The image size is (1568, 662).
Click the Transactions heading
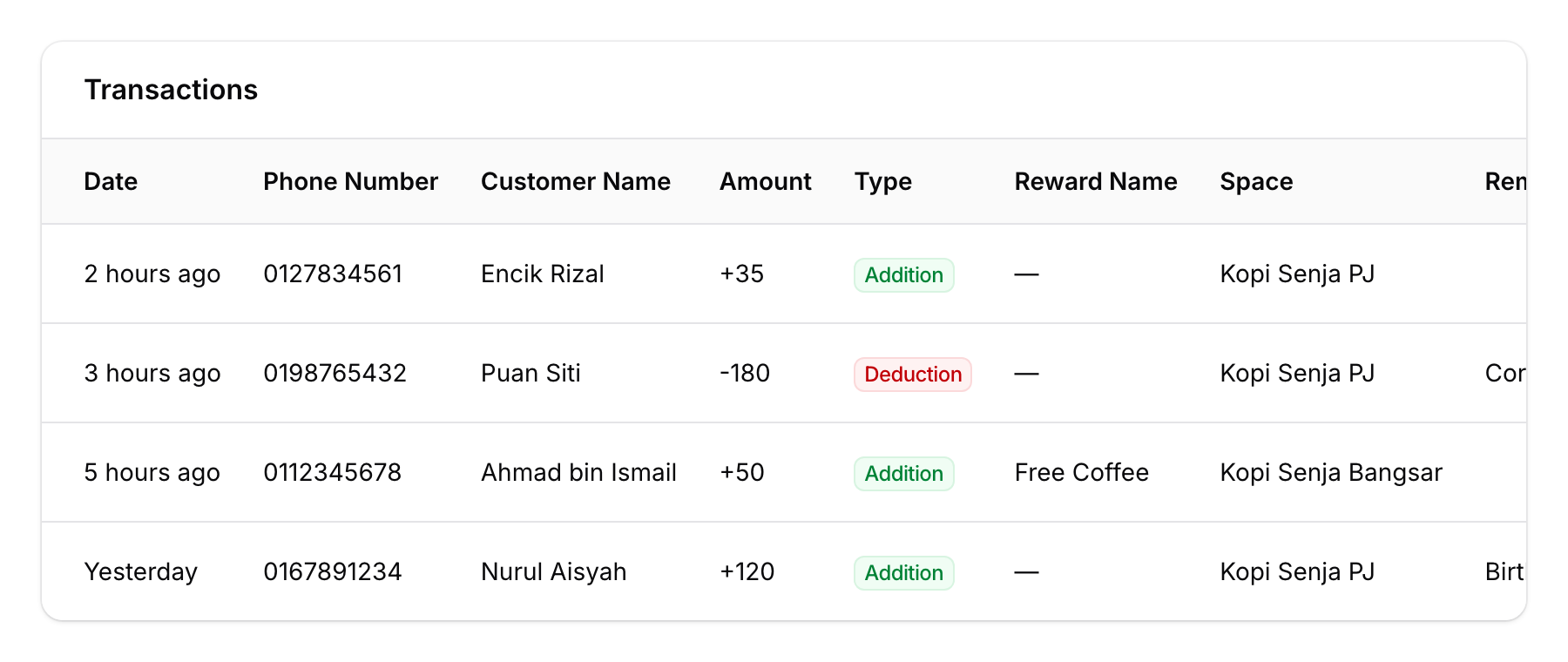[x=171, y=89]
